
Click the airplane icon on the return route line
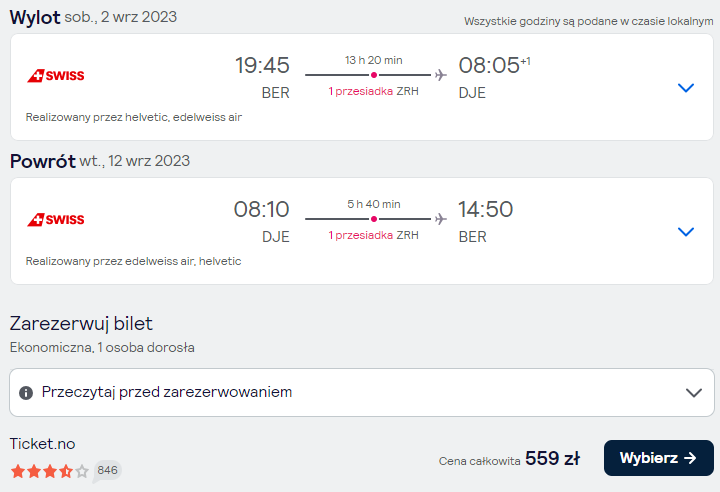tap(441, 219)
